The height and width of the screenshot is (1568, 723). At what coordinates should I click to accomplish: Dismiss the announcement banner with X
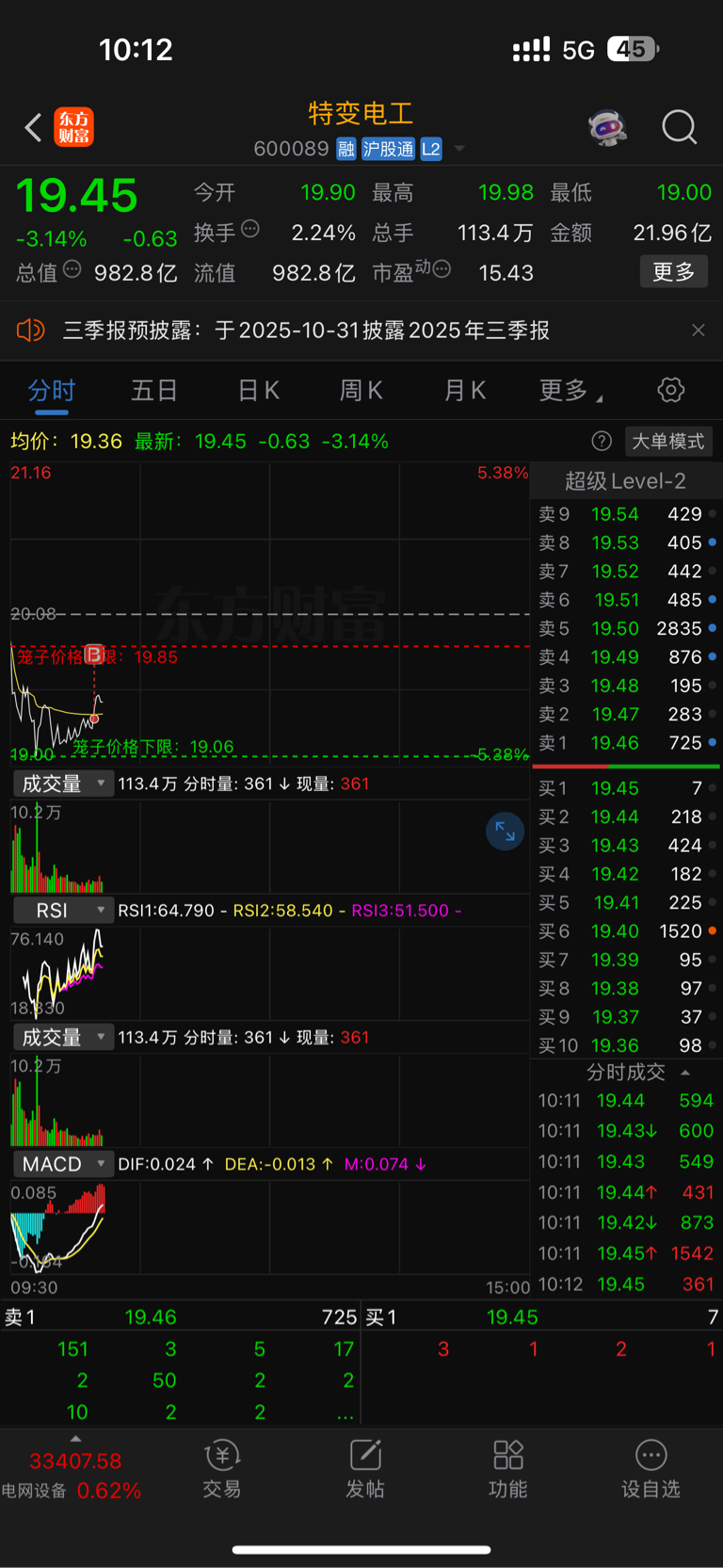698,331
